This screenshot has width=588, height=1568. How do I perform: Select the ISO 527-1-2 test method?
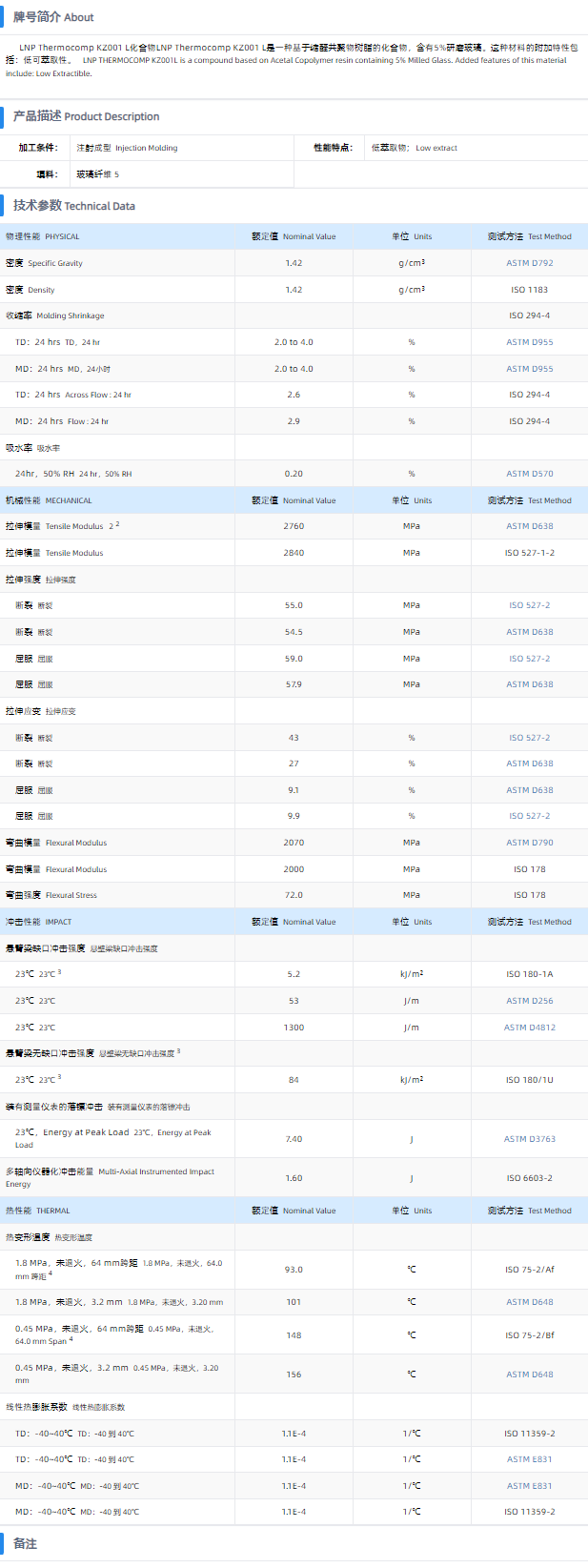(529, 553)
